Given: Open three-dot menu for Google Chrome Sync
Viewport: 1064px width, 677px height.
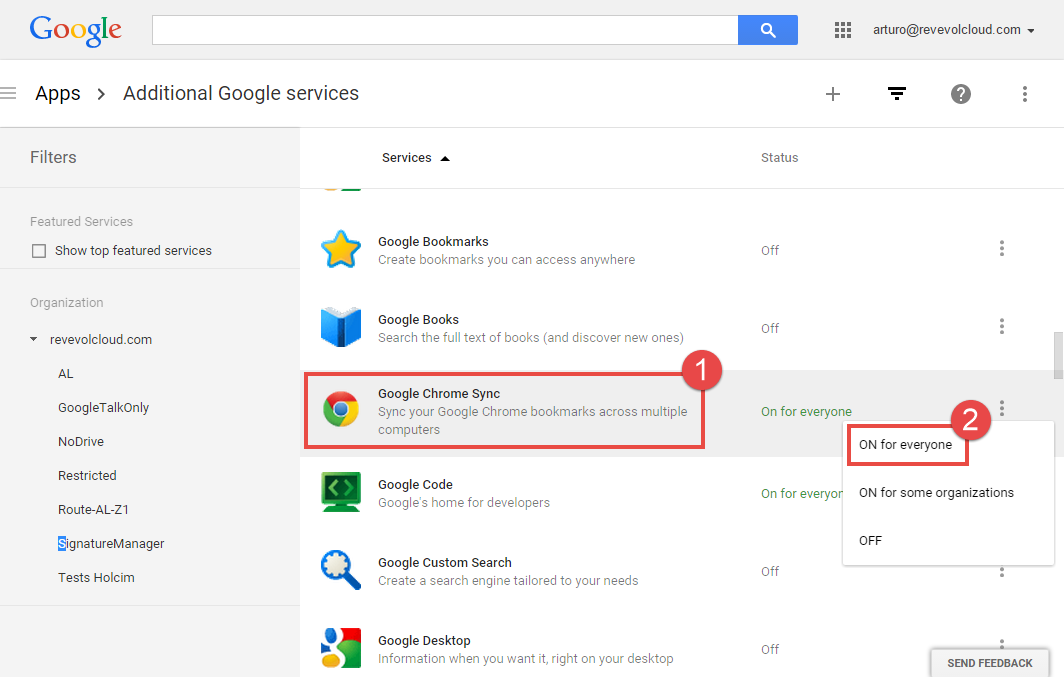Looking at the screenshot, I should coord(1002,408).
